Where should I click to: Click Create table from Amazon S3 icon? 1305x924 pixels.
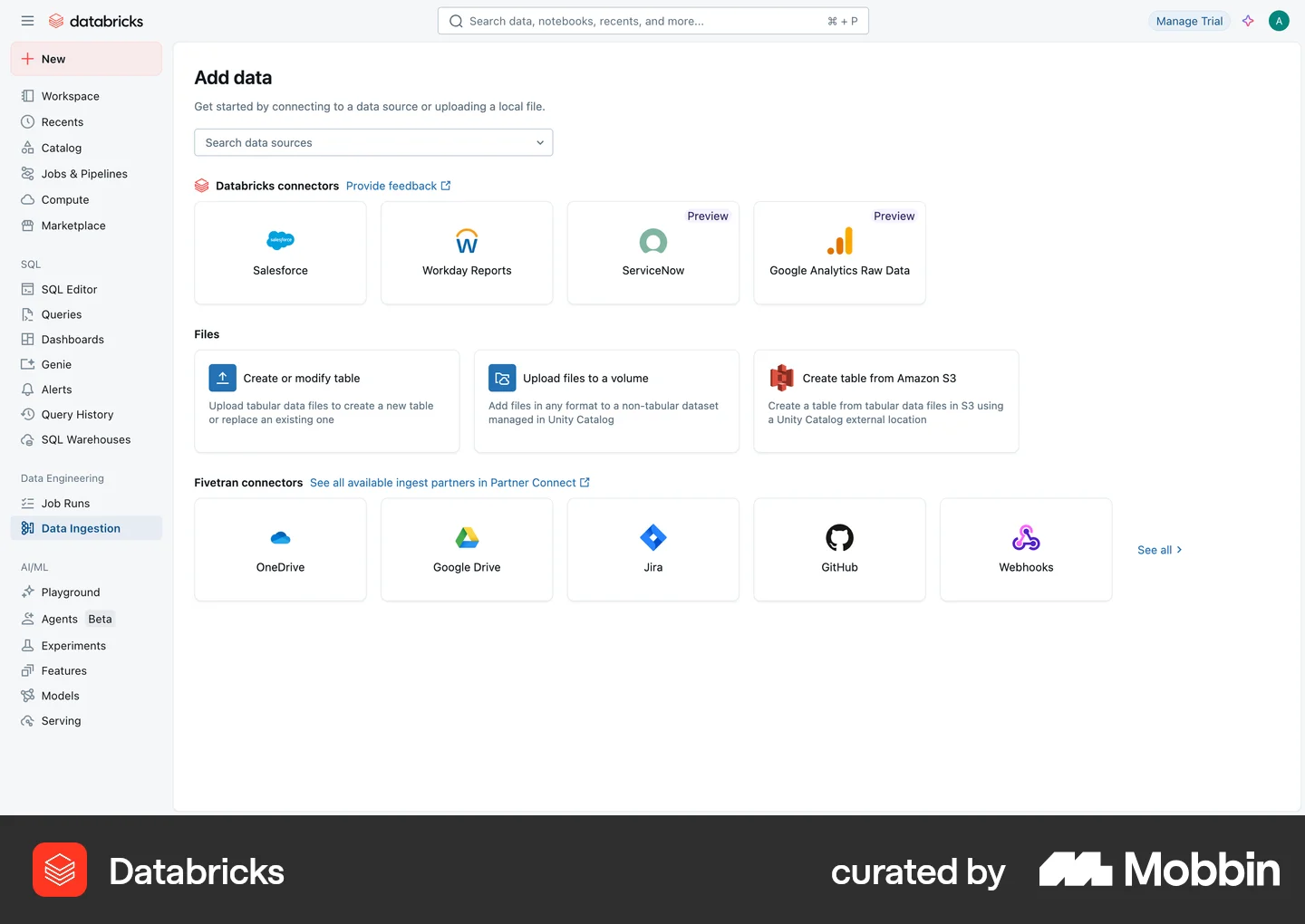[781, 378]
